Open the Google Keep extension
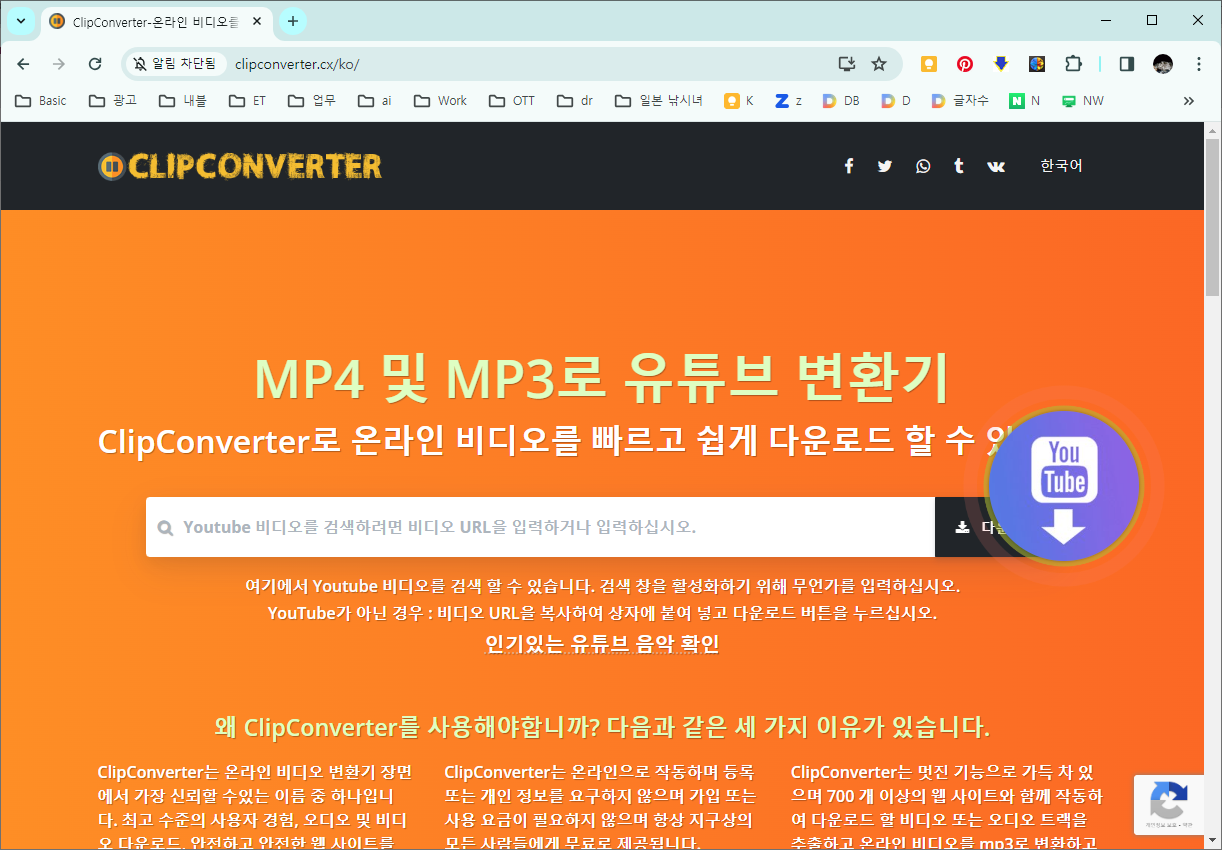The height and width of the screenshot is (850, 1222). click(929, 64)
